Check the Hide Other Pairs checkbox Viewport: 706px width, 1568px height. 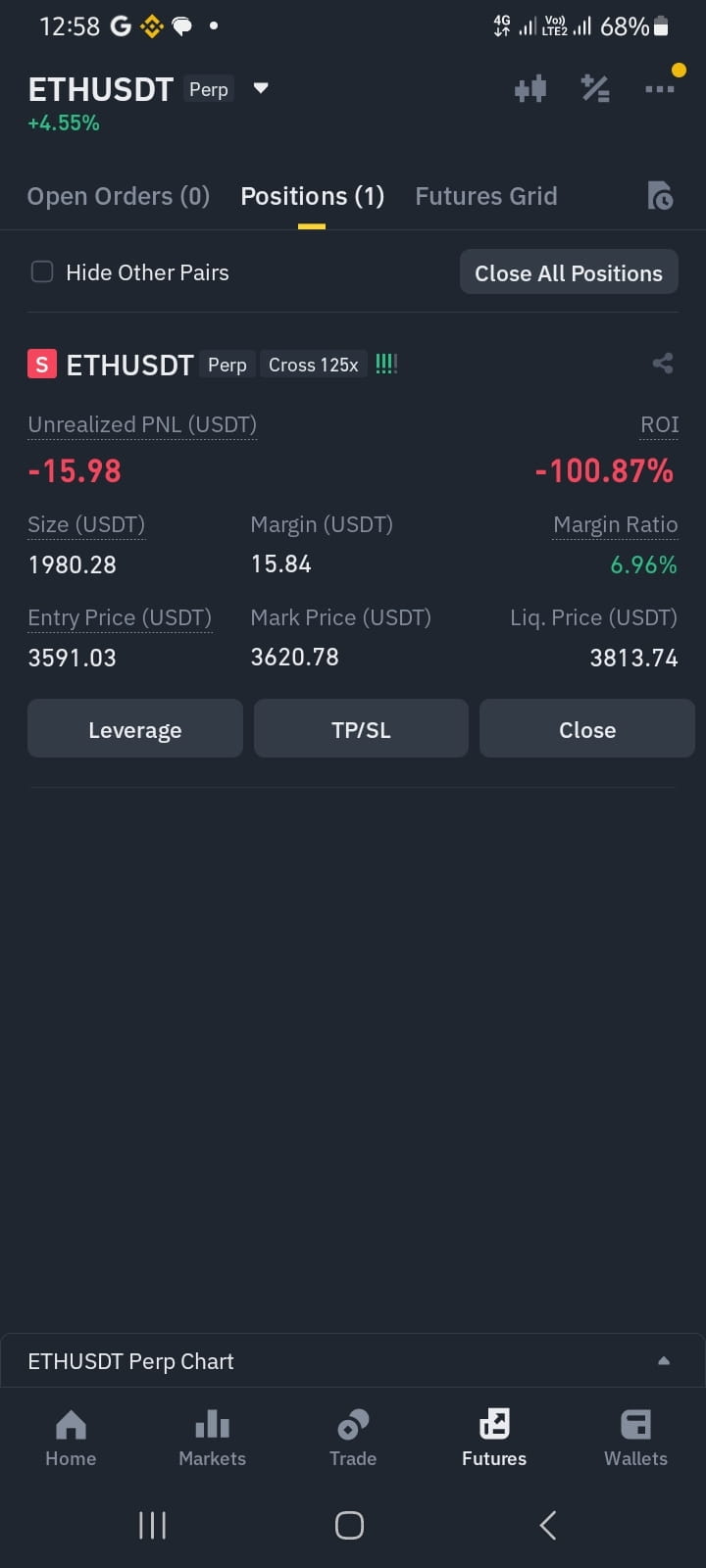(42, 271)
